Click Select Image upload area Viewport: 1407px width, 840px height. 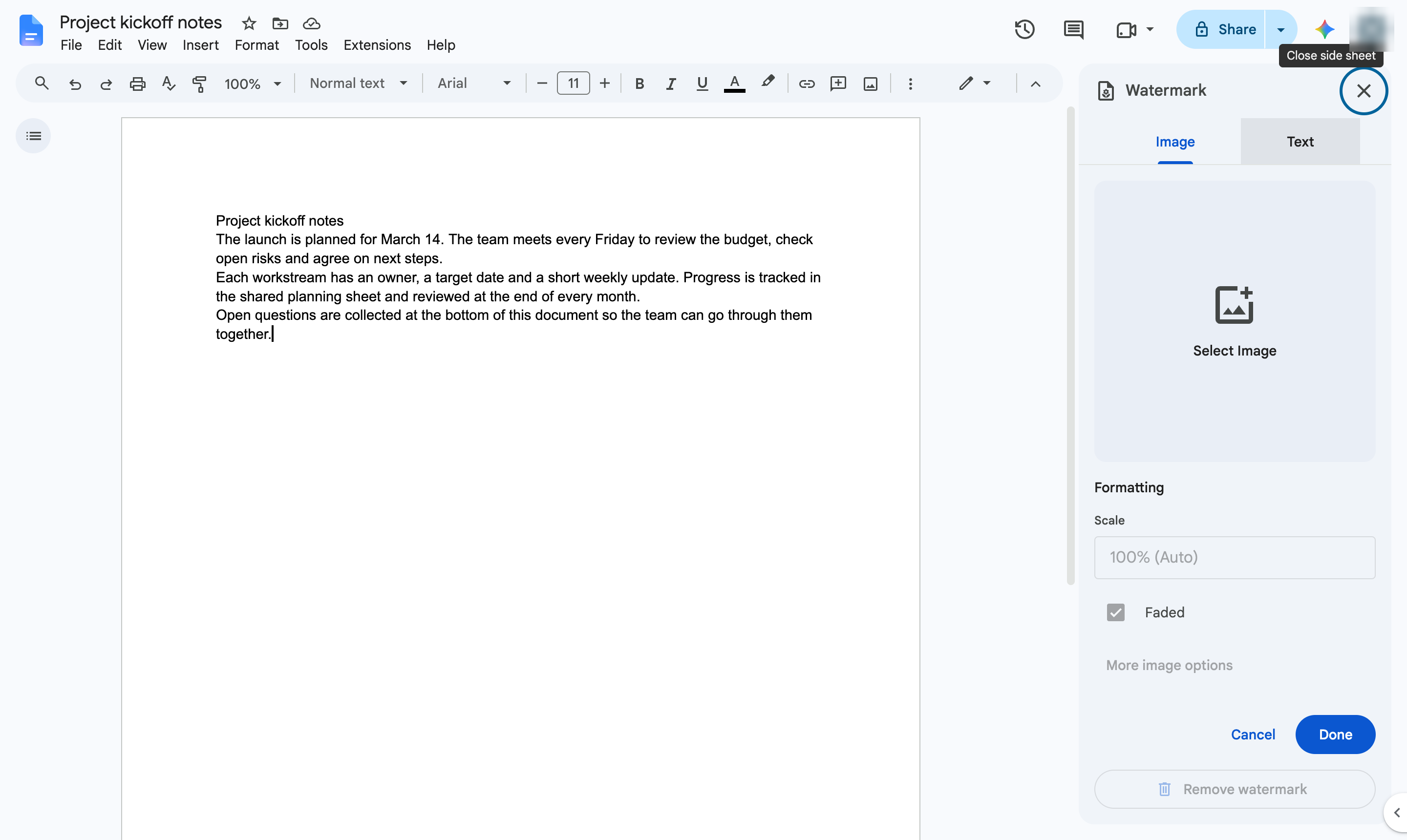(1235, 321)
